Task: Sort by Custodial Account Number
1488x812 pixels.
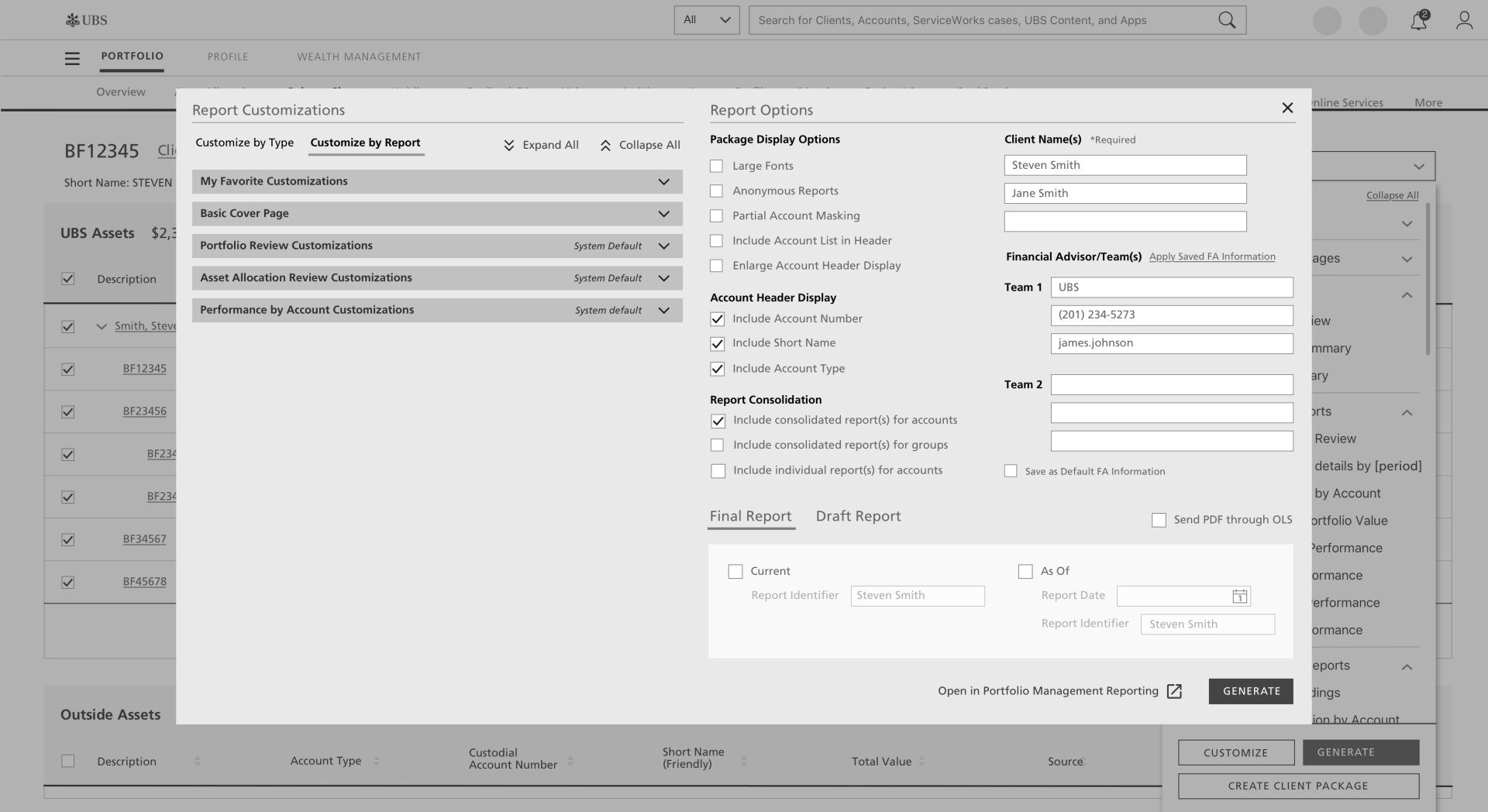Action: (x=570, y=762)
